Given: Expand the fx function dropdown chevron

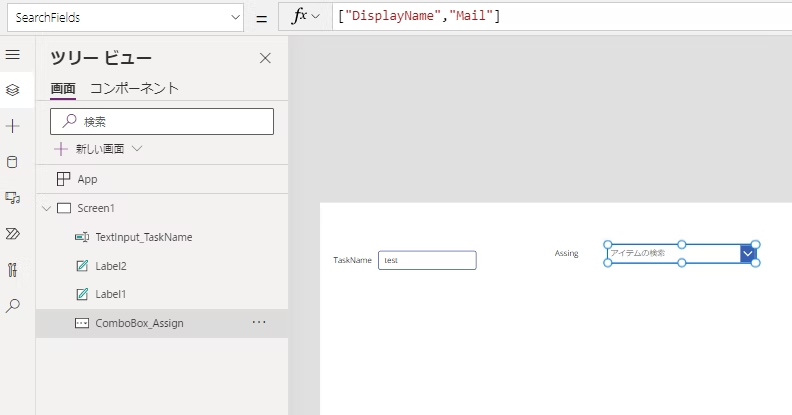Looking at the screenshot, I should [317, 17].
